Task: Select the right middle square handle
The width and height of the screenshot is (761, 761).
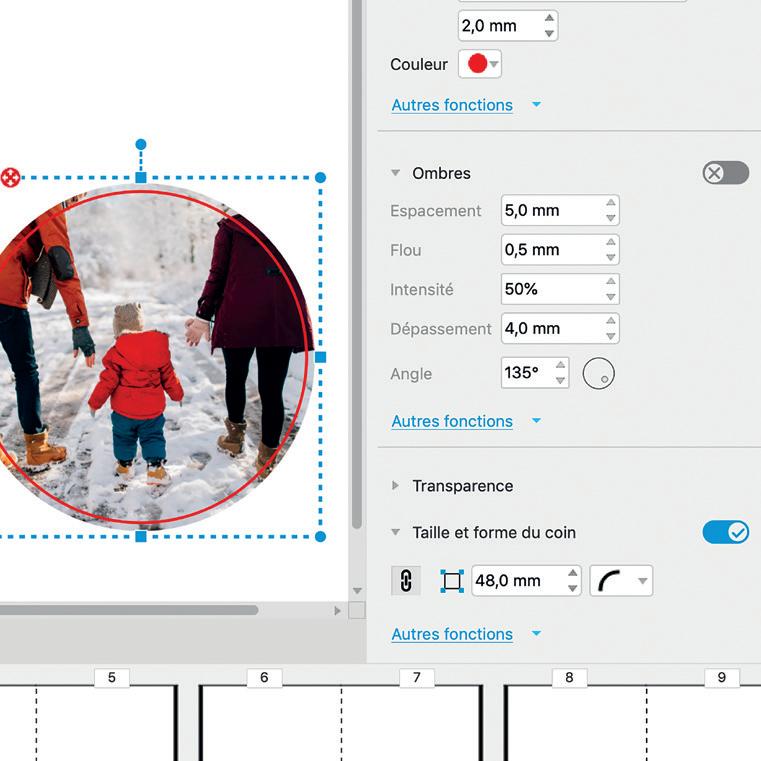Action: coord(320,357)
